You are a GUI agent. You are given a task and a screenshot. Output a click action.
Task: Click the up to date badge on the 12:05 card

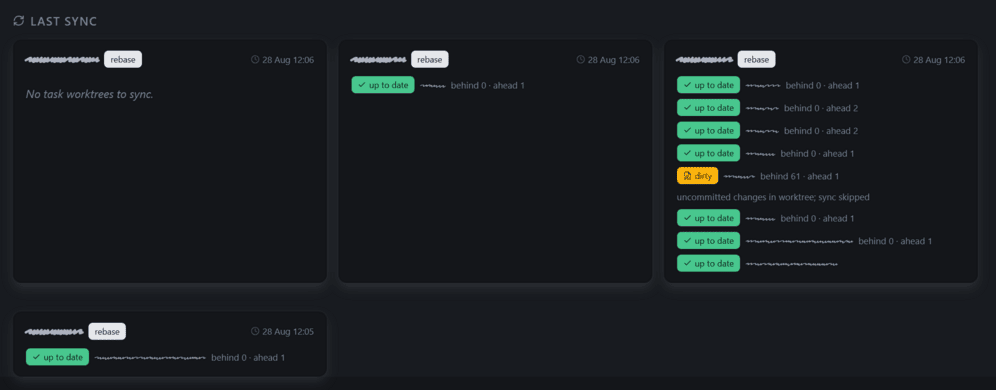coord(58,357)
